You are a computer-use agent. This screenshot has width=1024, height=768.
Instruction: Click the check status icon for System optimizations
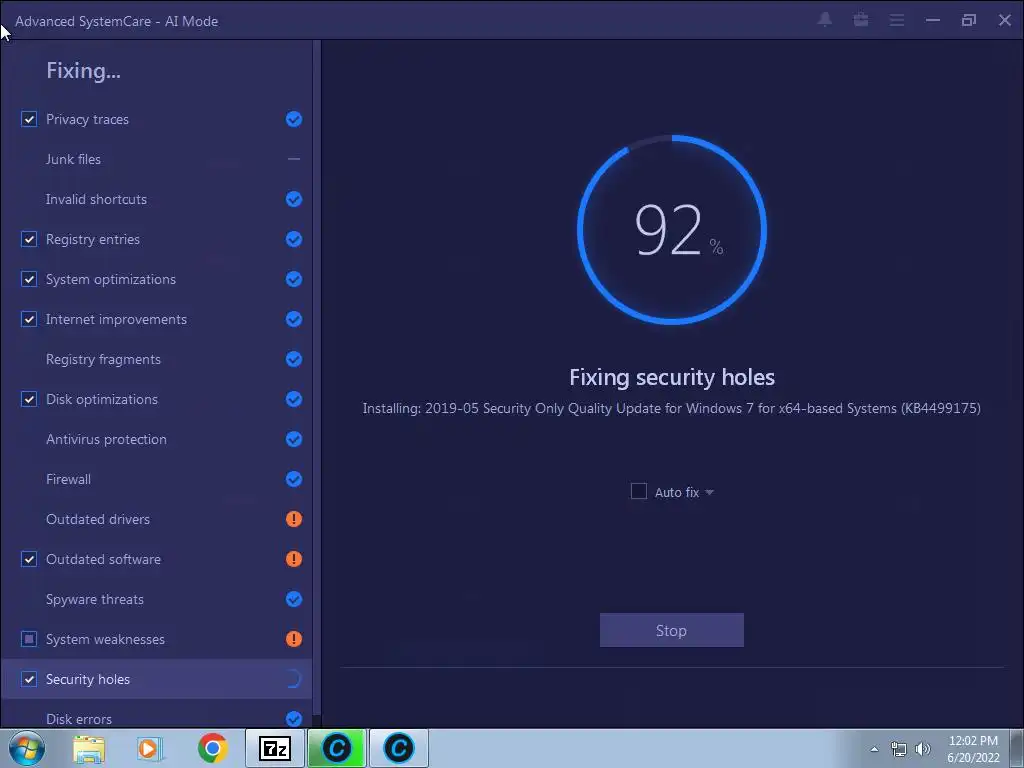coord(294,279)
